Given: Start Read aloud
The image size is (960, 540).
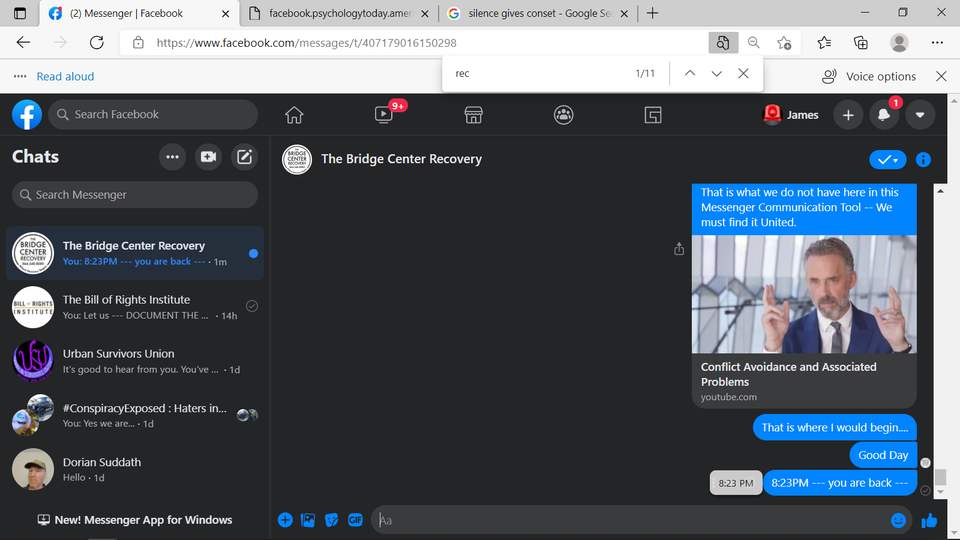Looking at the screenshot, I should click(65, 77).
